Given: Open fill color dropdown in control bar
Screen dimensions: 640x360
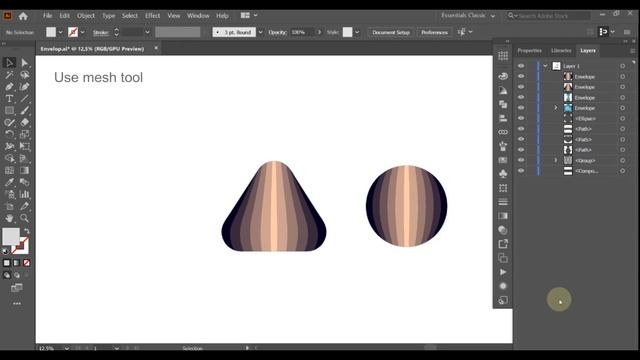Looking at the screenshot, I should click(x=60, y=32).
